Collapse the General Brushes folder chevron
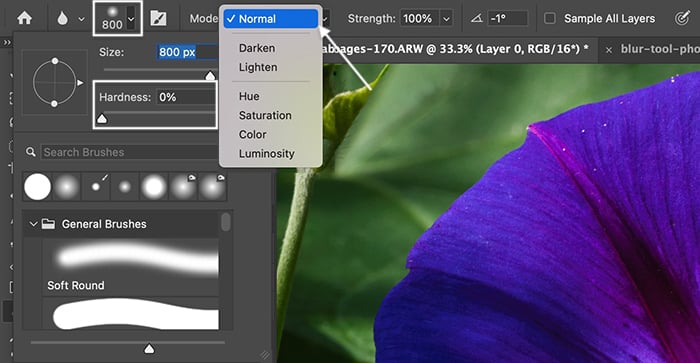The width and height of the screenshot is (700, 363). click(33, 224)
